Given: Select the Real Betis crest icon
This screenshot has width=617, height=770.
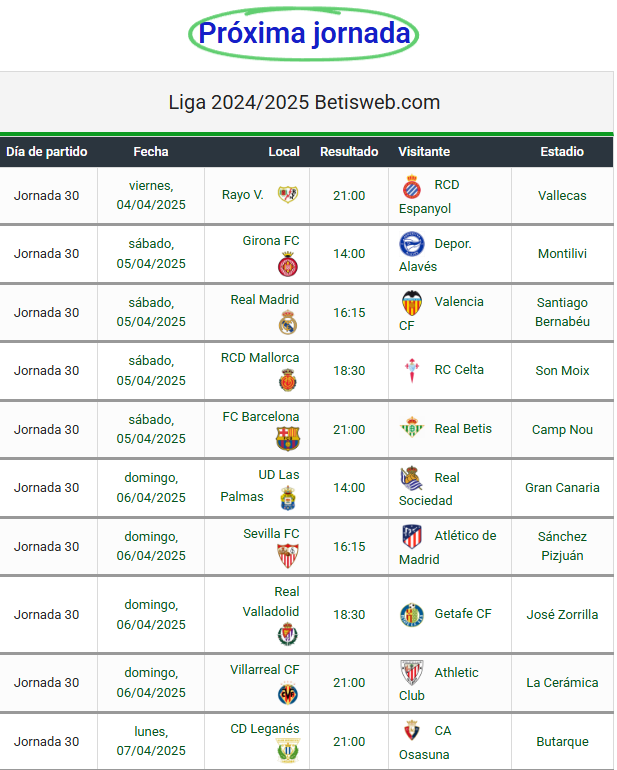Looking at the screenshot, I should click(412, 427).
